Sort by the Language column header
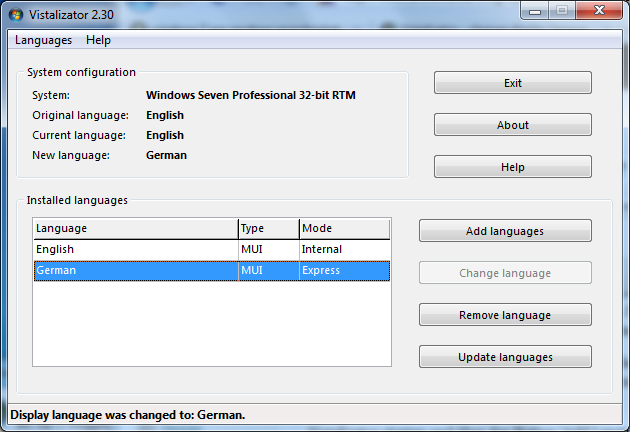This screenshot has height=433, width=631. [x=136, y=229]
